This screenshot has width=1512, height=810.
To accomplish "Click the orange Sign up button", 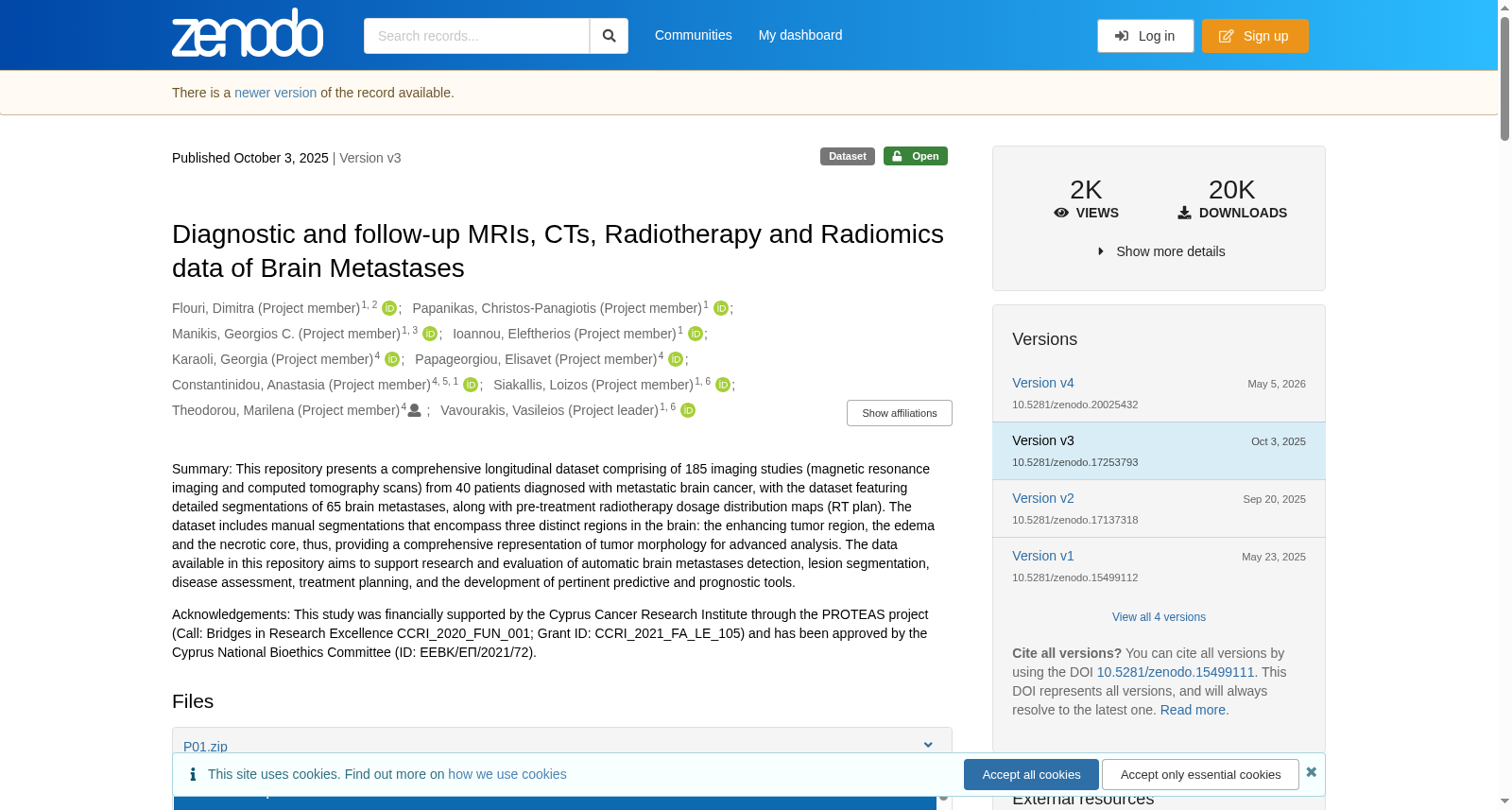I will (x=1255, y=36).
